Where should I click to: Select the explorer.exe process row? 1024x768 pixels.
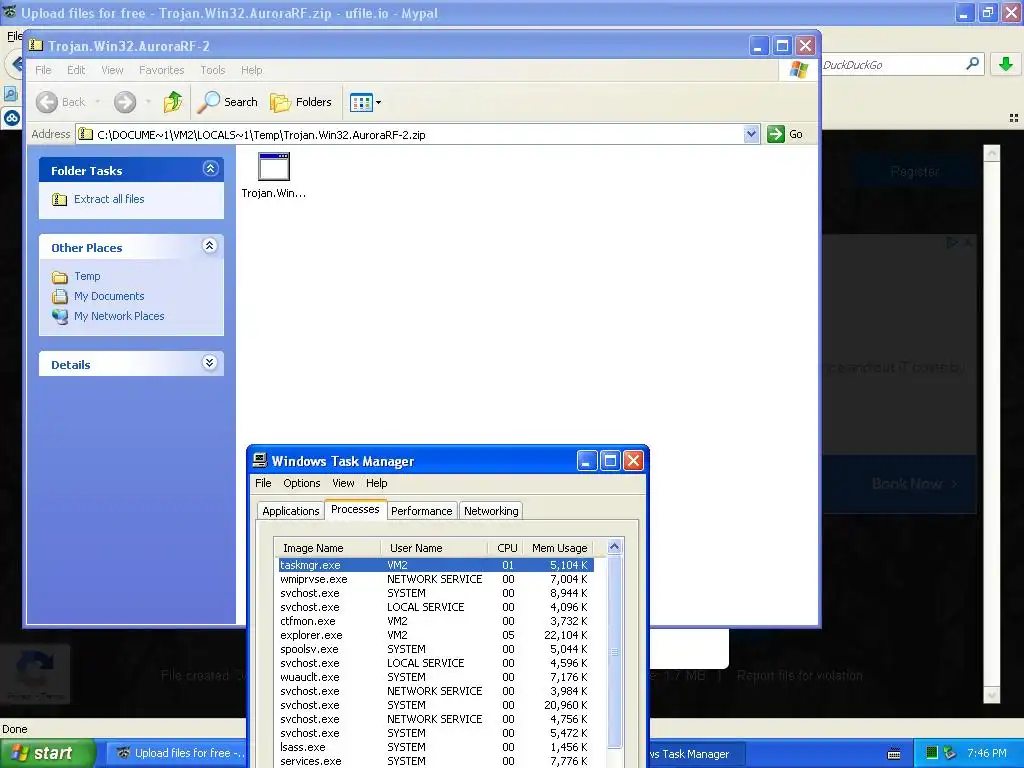436,635
